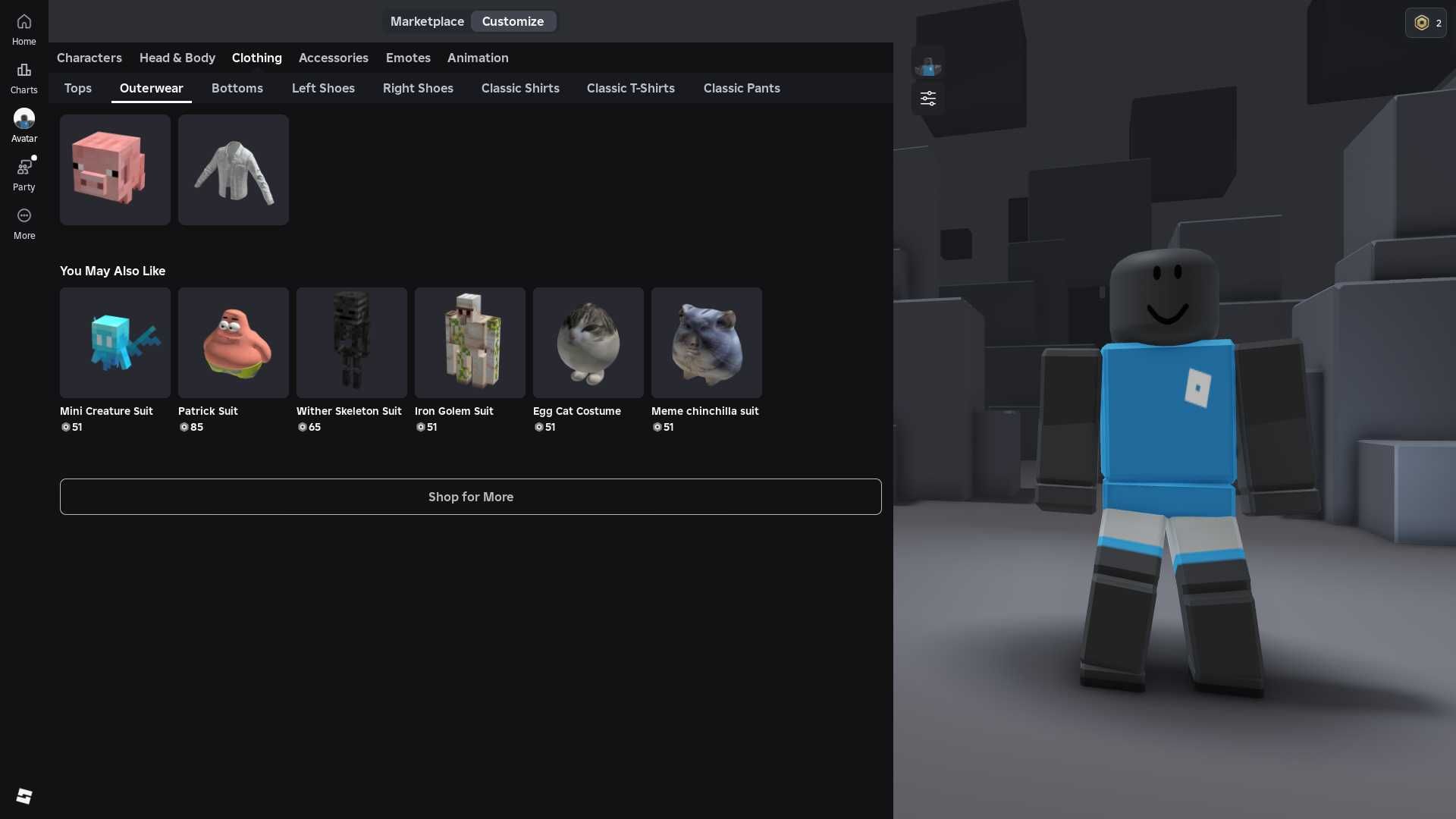Click the Wither Skeleton Suit name
Viewport: 1456px width, 819px height.
pos(349,411)
